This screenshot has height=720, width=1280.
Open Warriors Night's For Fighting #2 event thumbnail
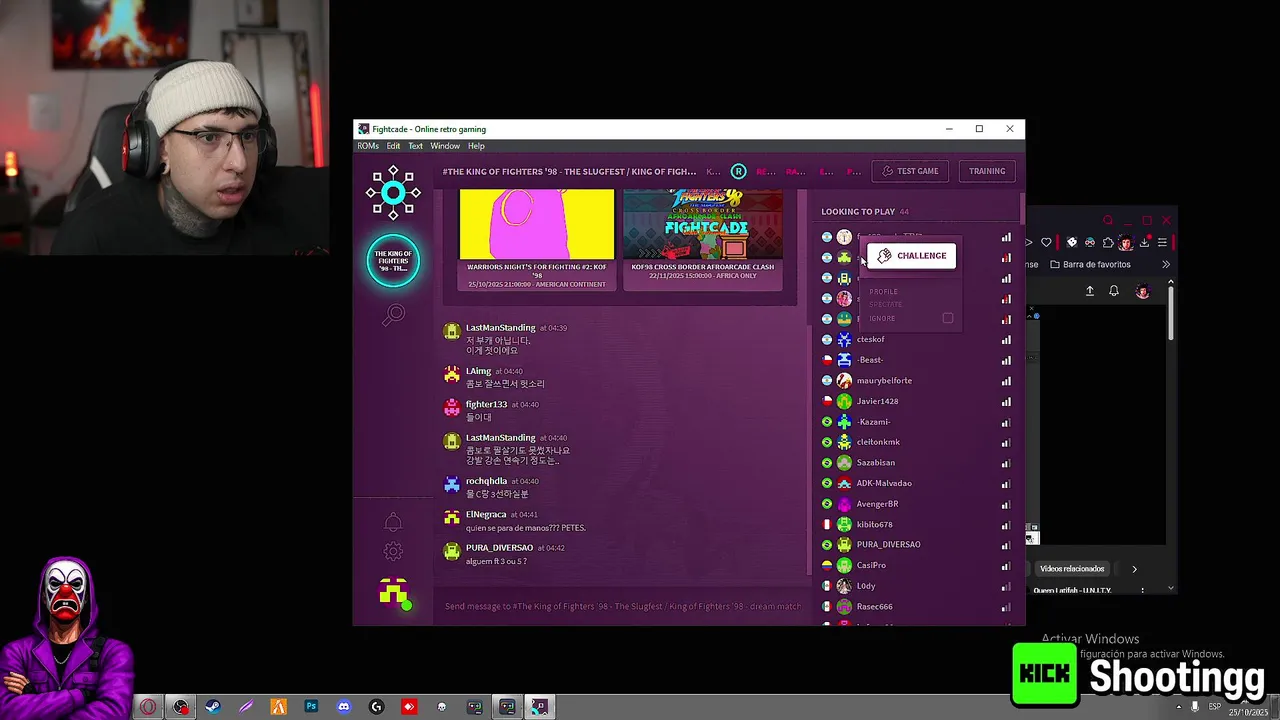pyautogui.click(x=537, y=224)
